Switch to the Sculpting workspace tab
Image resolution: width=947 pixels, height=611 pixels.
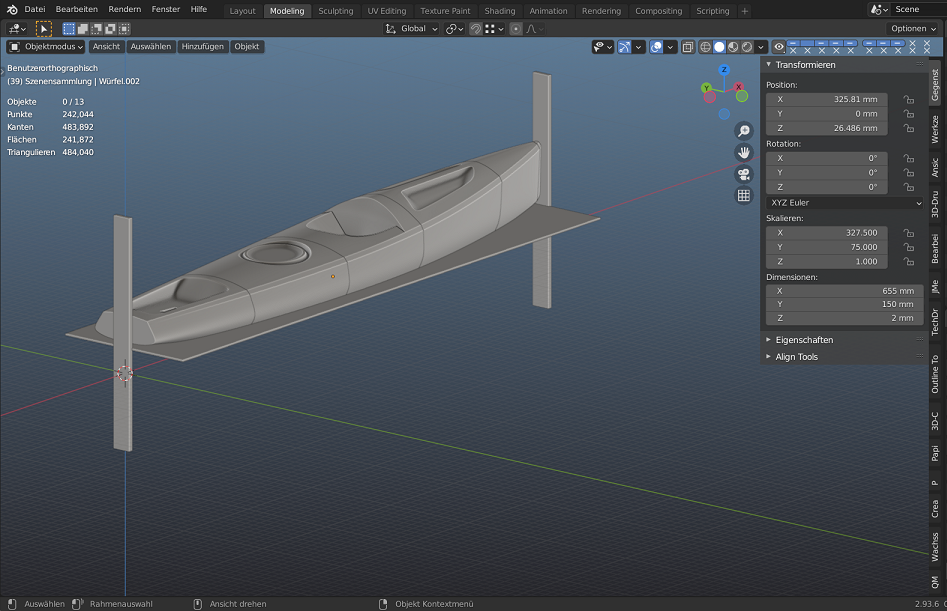point(335,11)
